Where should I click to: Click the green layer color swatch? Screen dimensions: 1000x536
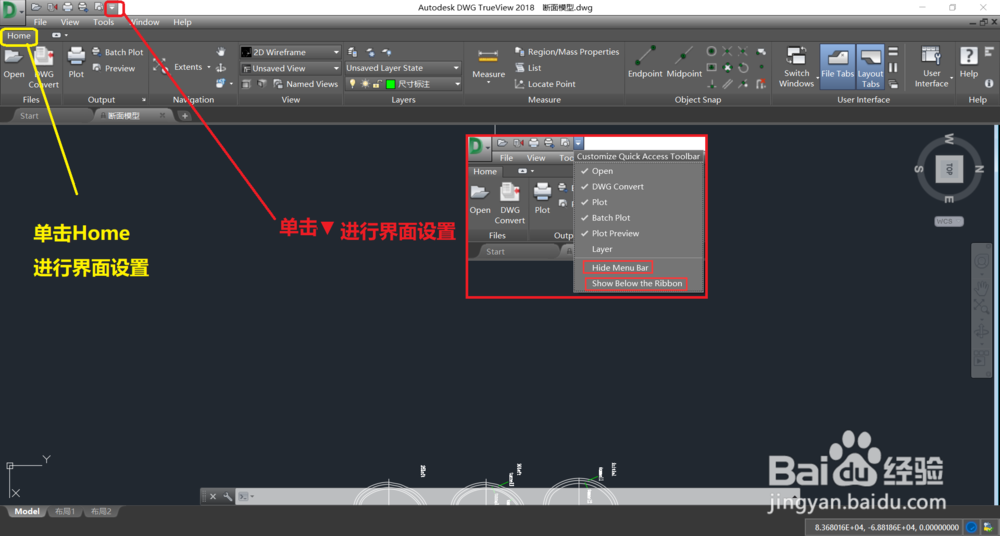point(390,84)
